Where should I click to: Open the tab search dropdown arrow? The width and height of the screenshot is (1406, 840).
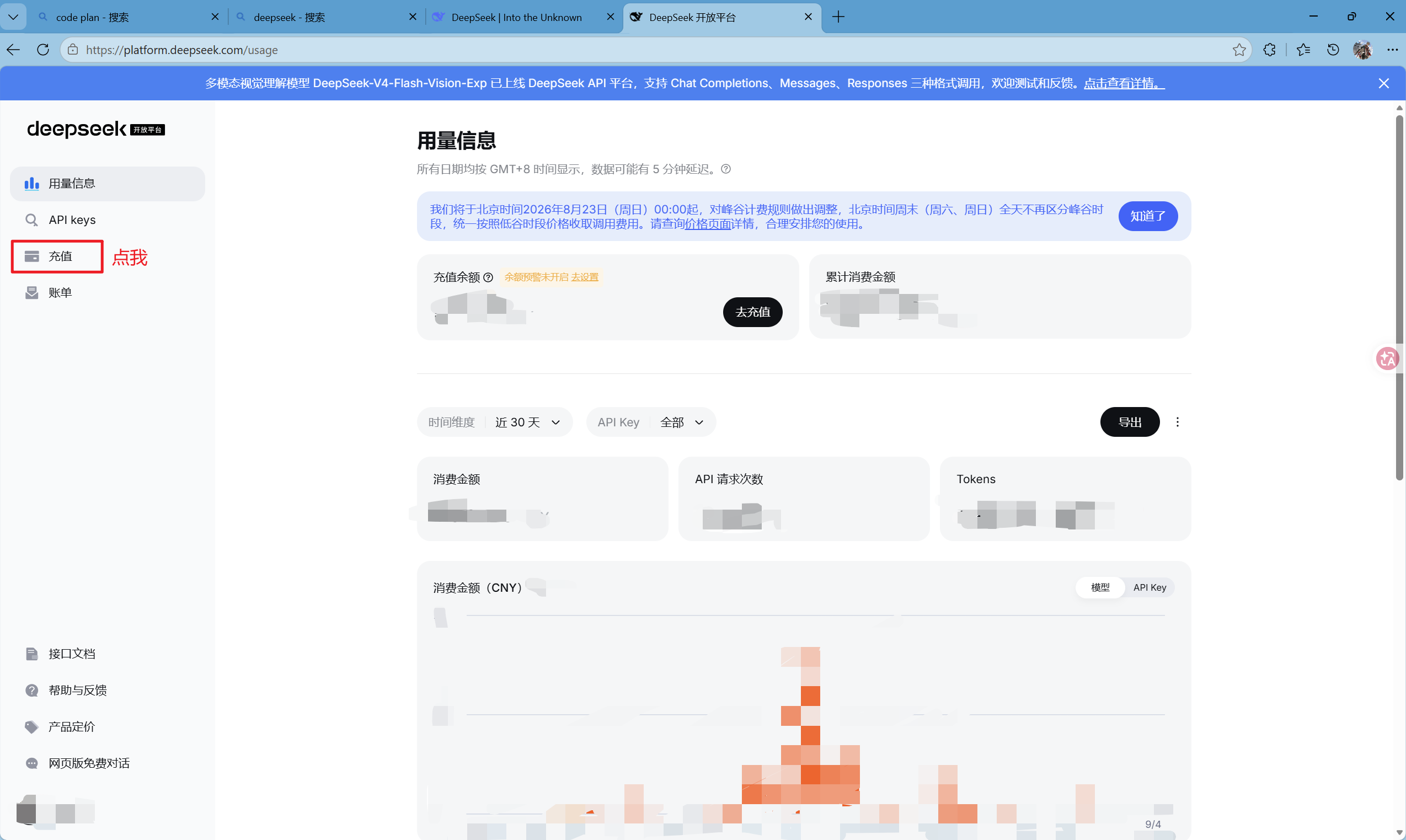pos(13,17)
